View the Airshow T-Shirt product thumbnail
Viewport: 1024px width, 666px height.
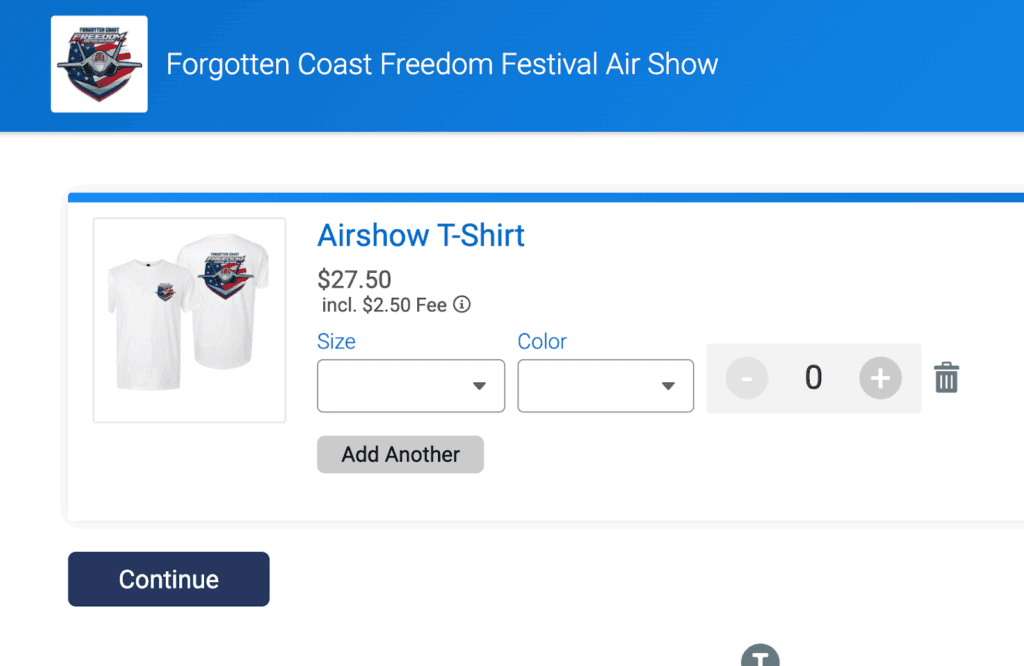[189, 320]
